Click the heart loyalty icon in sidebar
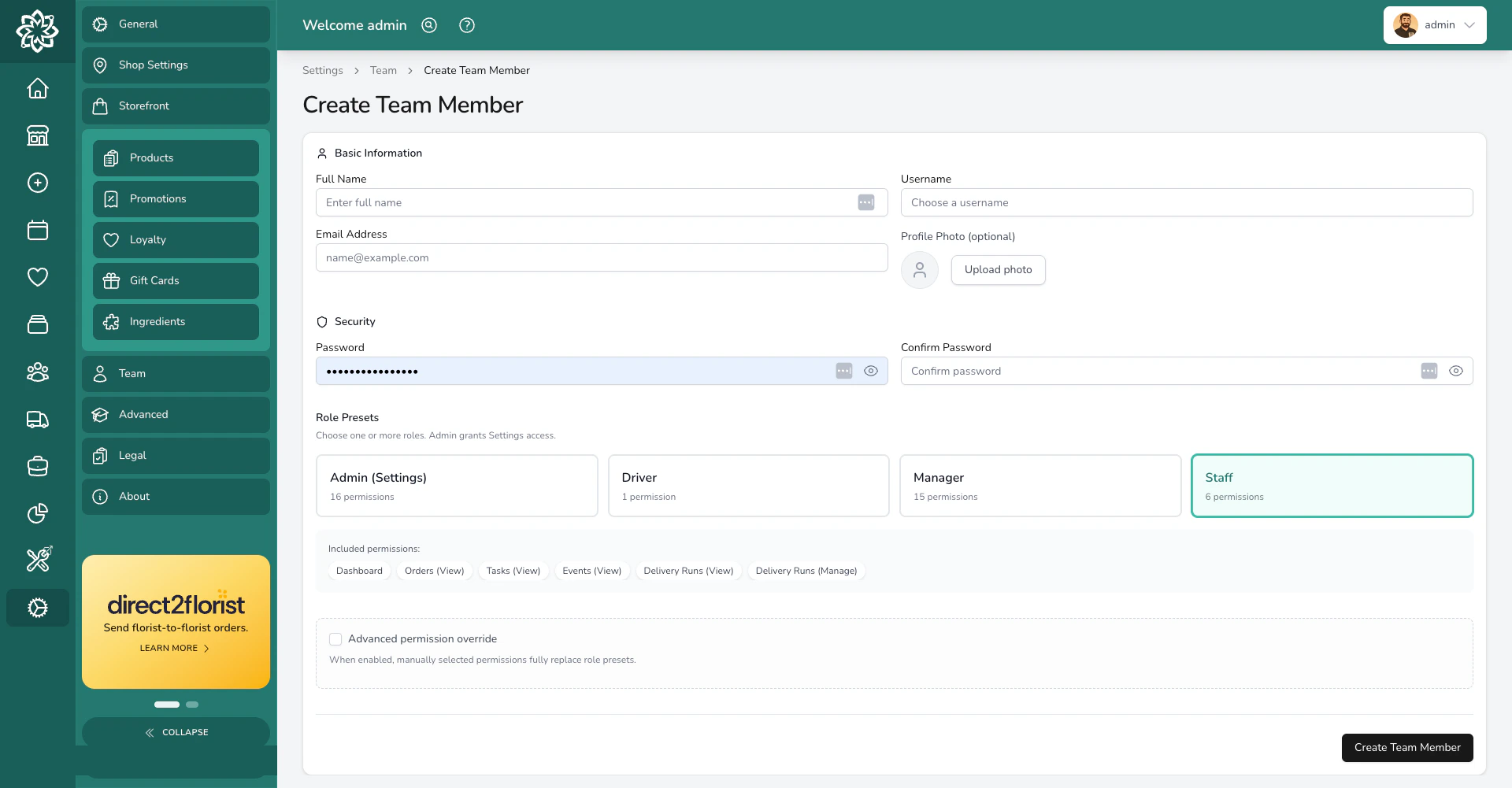Screen dimensions: 1512x788 [x=37, y=277]
